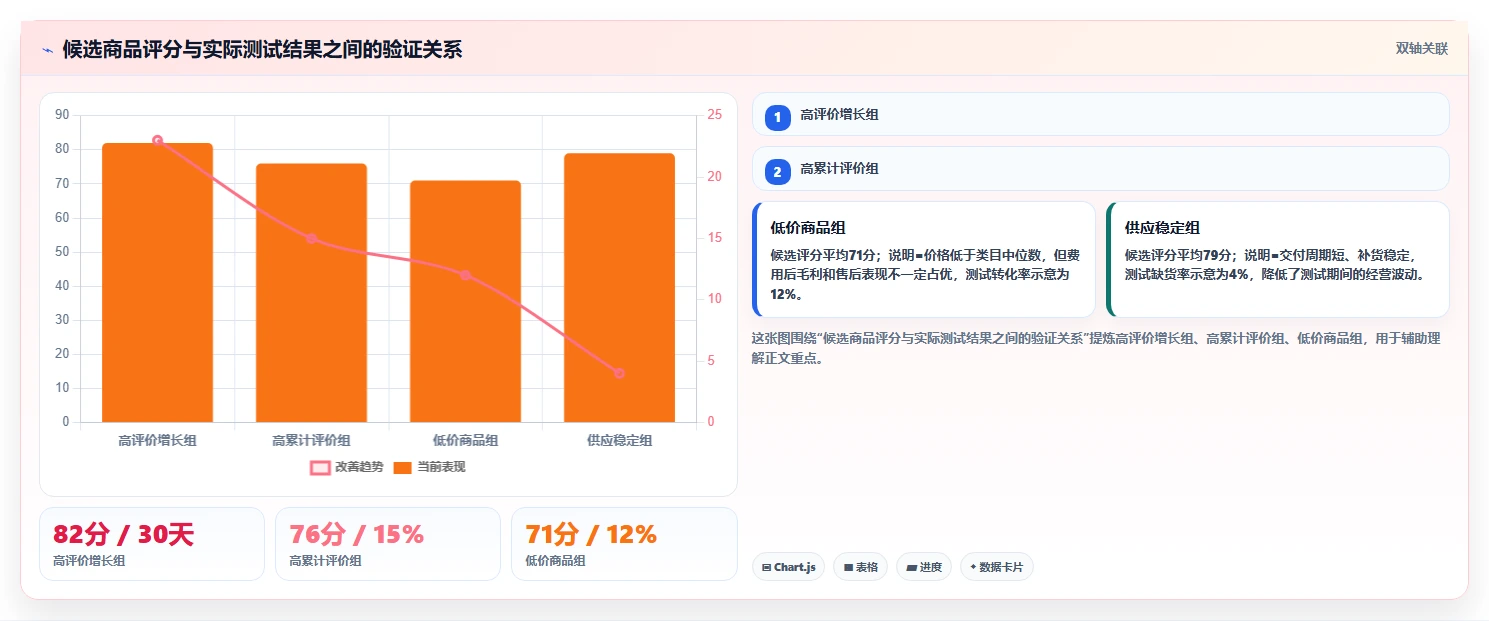The width and height of the screenshot is (1489, 621).
Task: Click the orange bar for 低价商品组
Action: click(465, 301)
